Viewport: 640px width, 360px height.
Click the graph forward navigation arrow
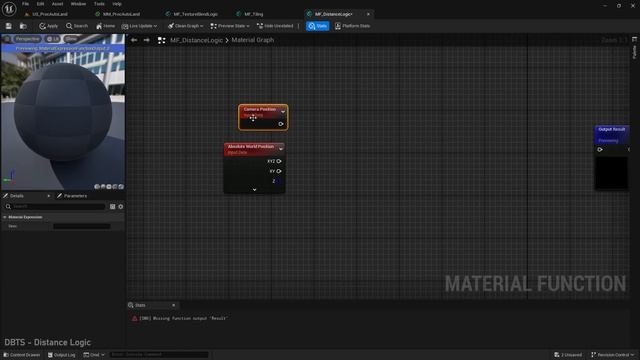tap(147, 40)
